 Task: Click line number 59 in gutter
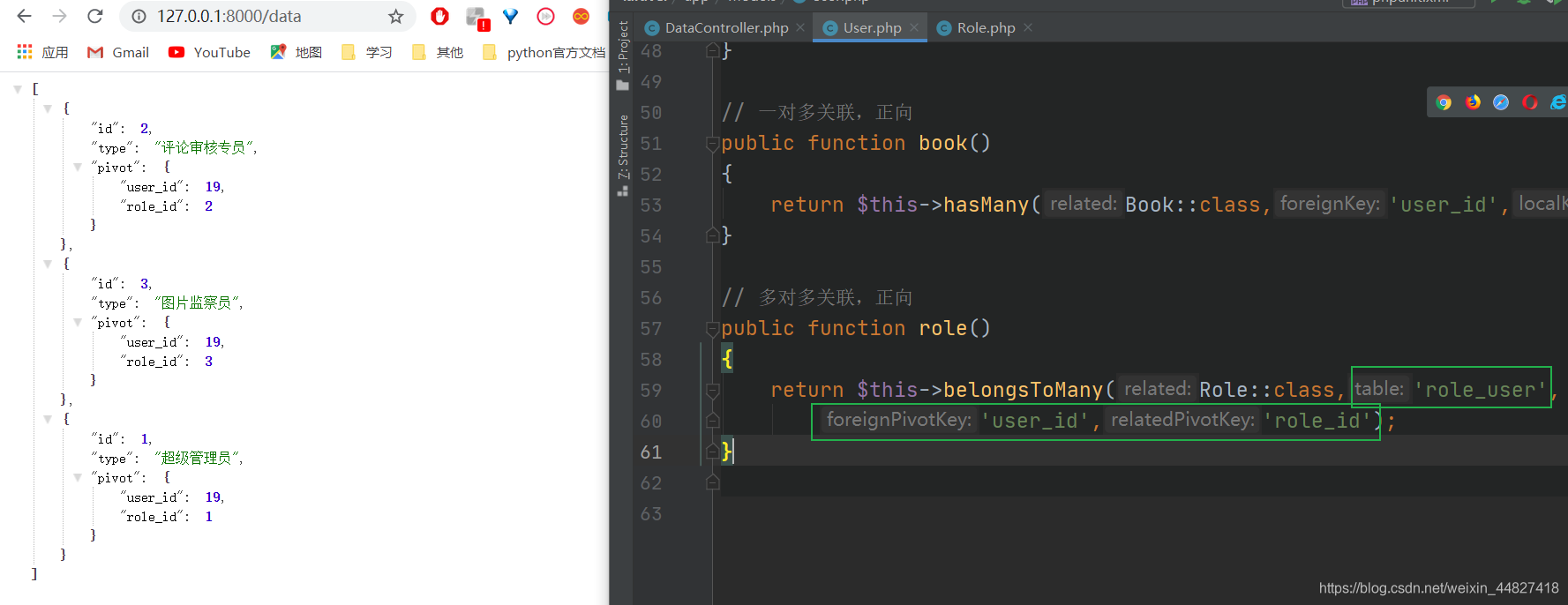point(651,391)
